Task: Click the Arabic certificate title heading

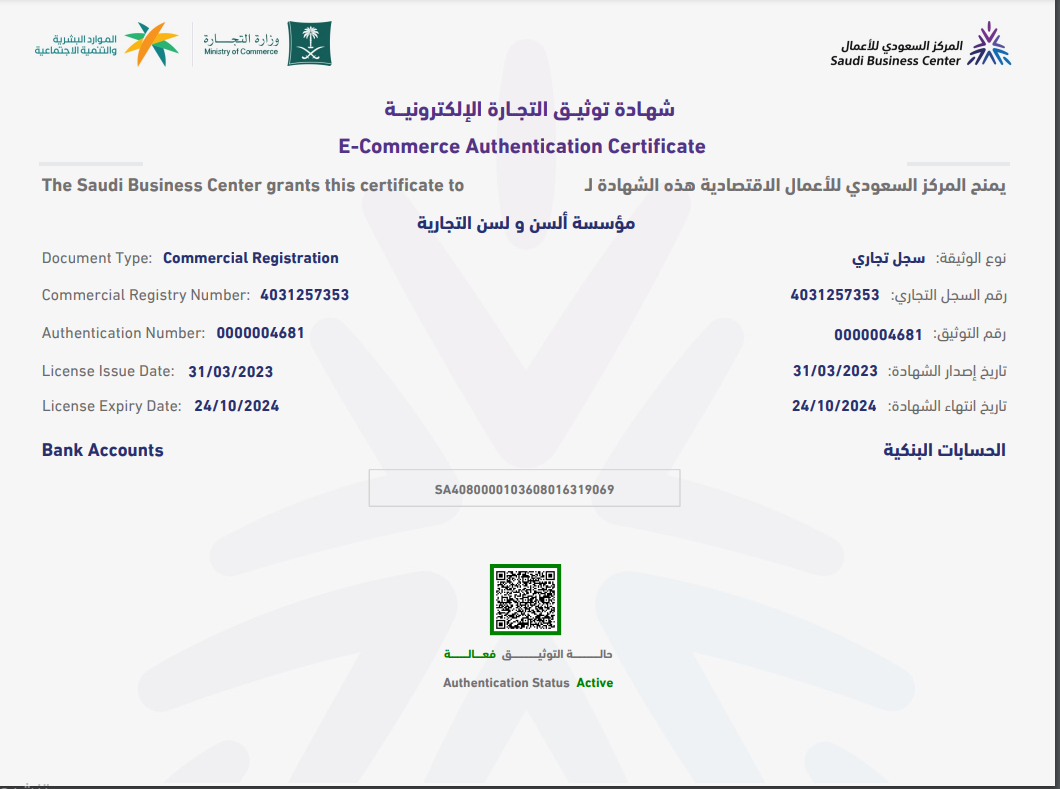Action: coord(529,109)
